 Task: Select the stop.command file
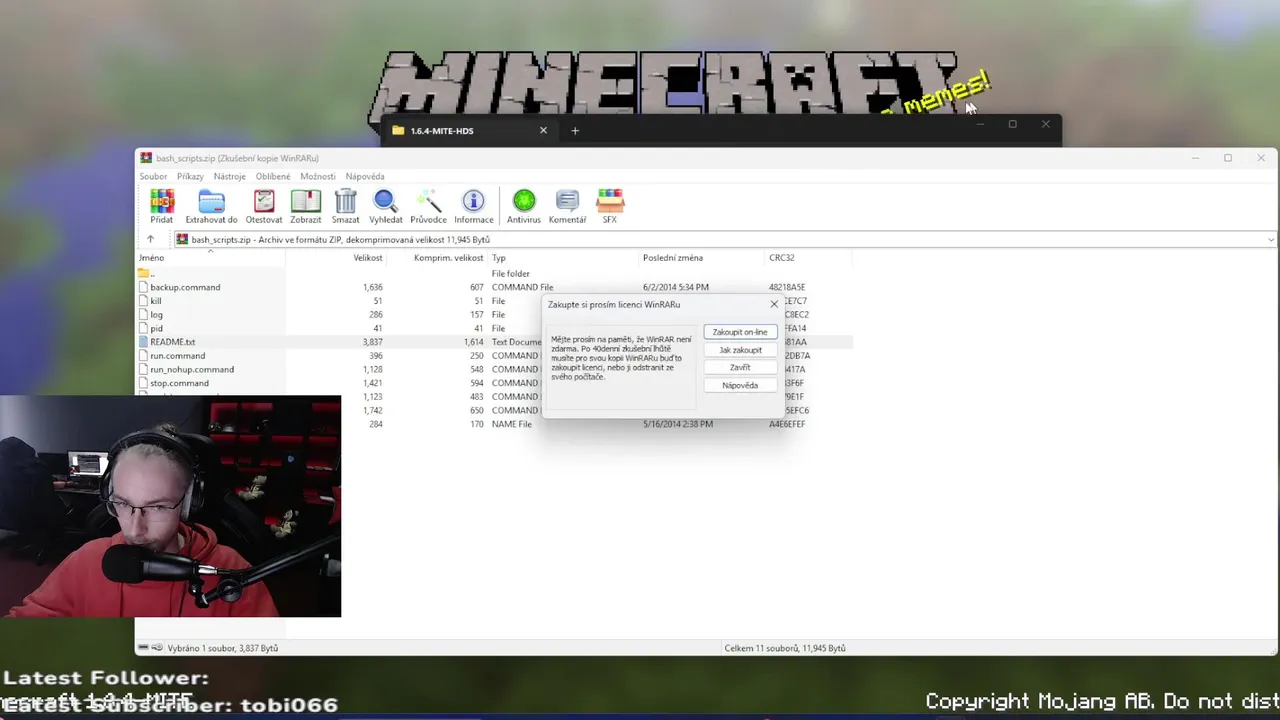pos(179,383)
